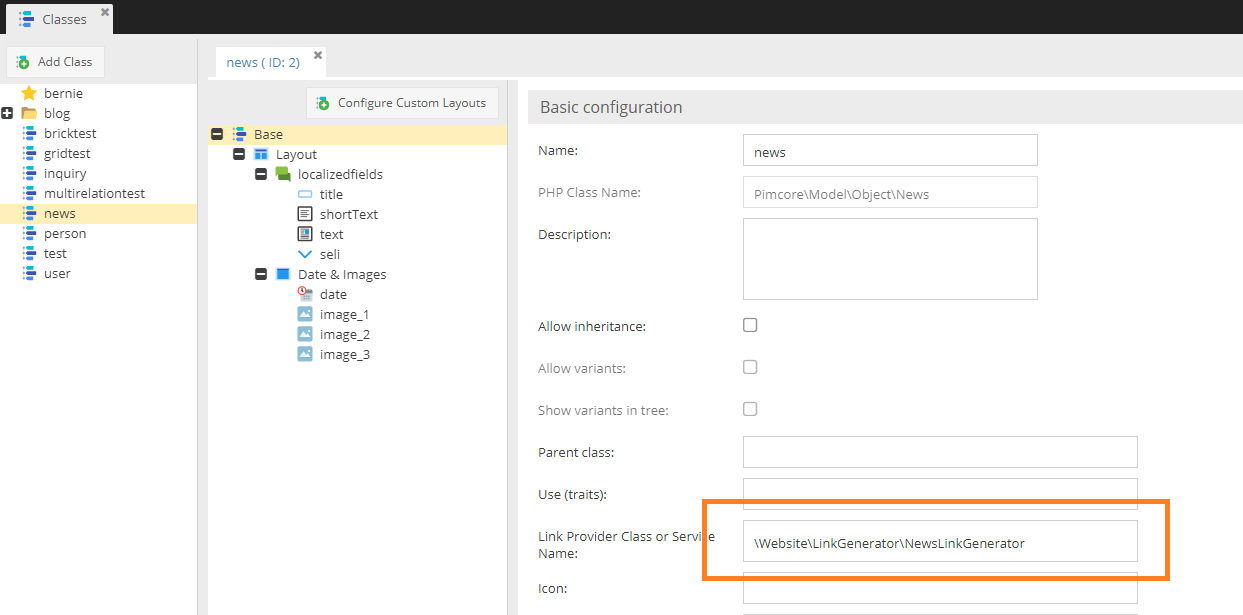Click the date field calendar icon
Viewport: 1243px width, 615px height.
click(x=305, y=294)
